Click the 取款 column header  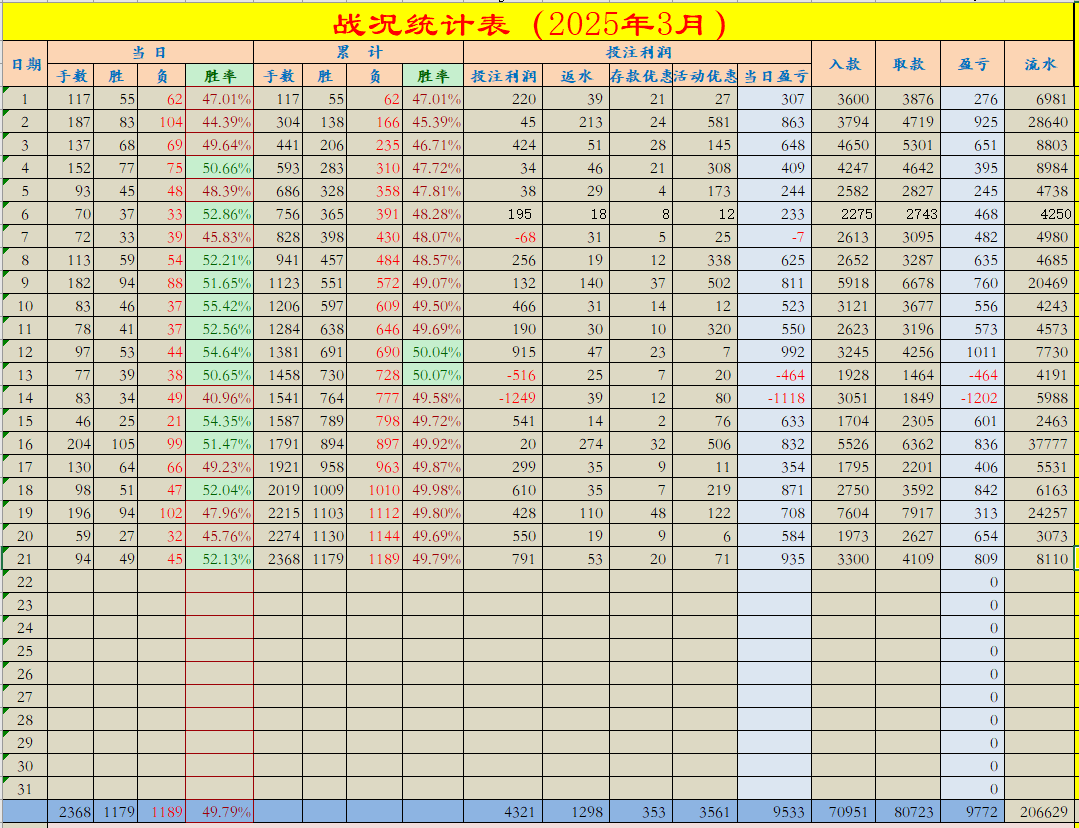(x=908, y=63)
